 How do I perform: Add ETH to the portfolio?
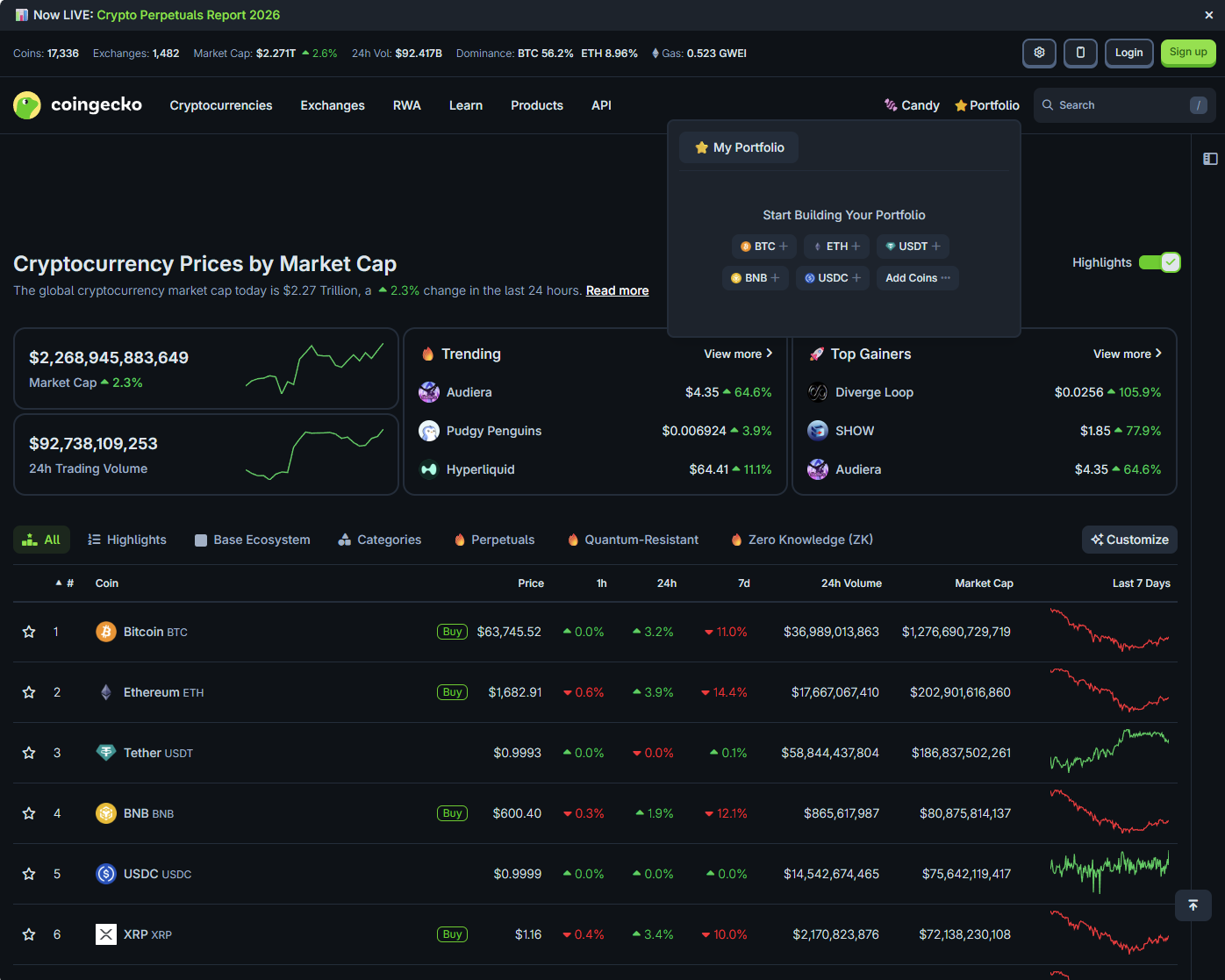point(837,247)
